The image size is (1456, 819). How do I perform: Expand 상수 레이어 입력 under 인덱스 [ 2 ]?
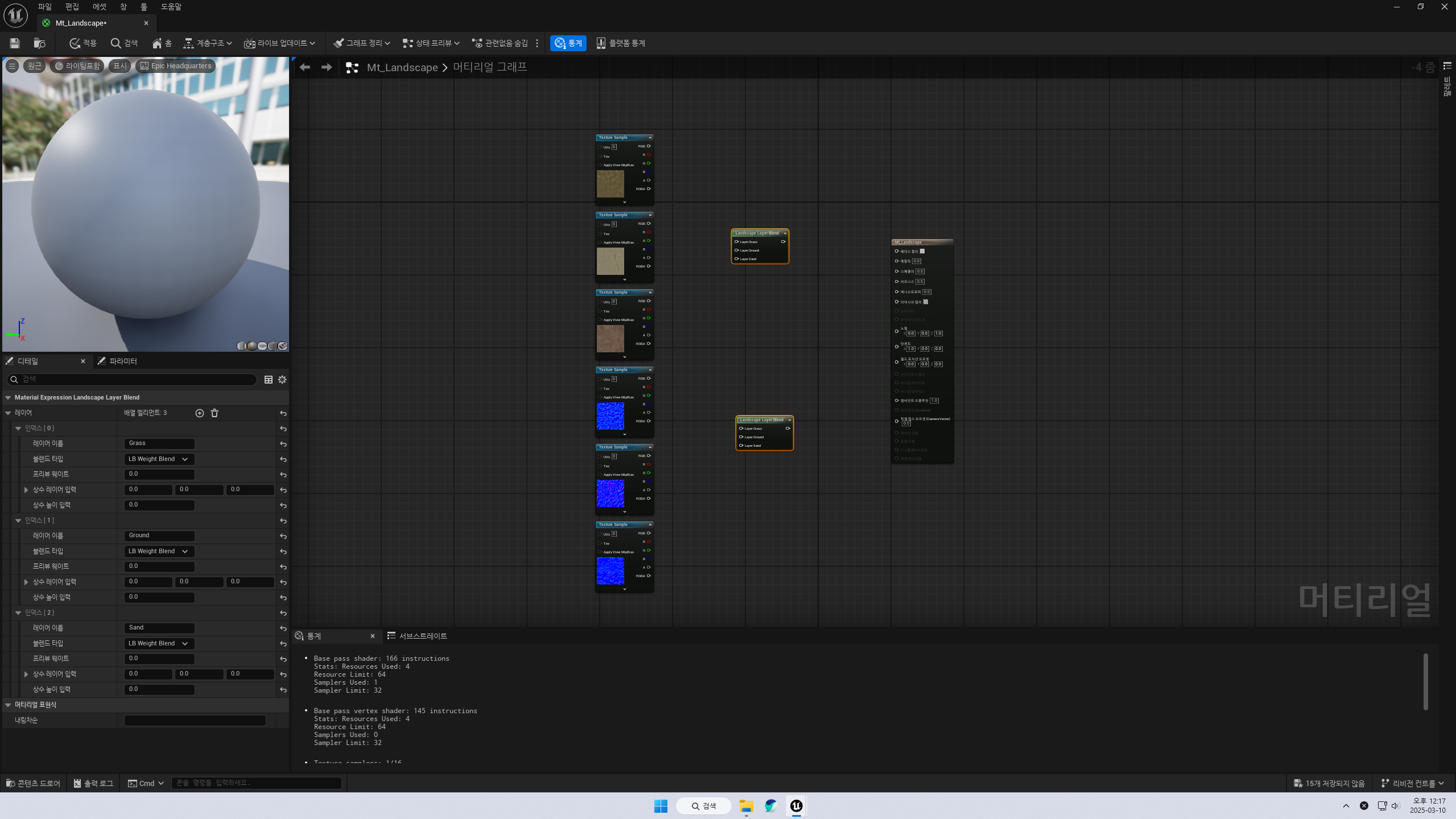(x=26, y=674)
